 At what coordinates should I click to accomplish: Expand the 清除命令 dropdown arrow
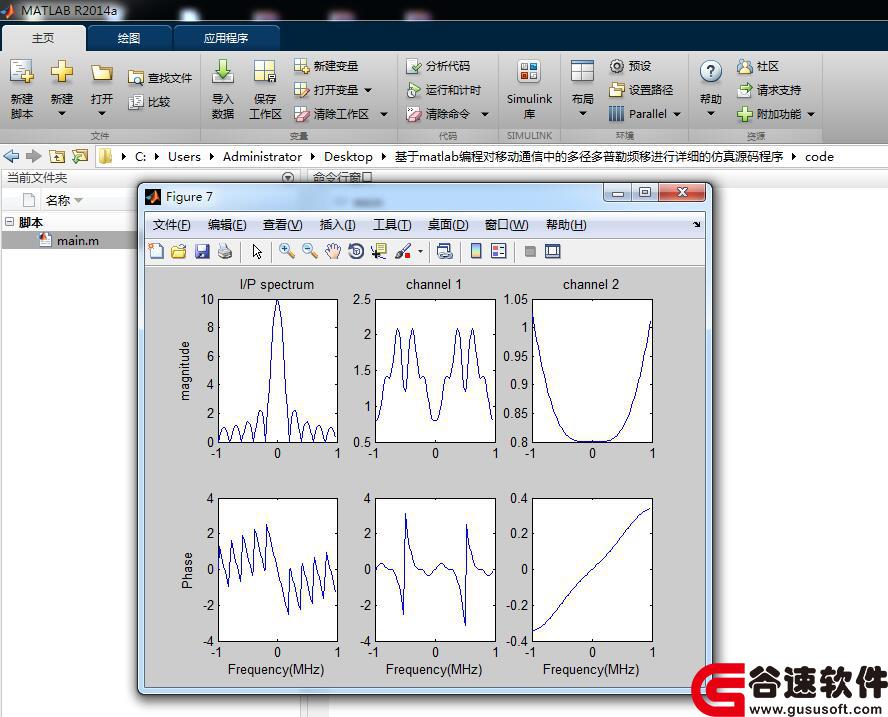click(x=485, y=114)
